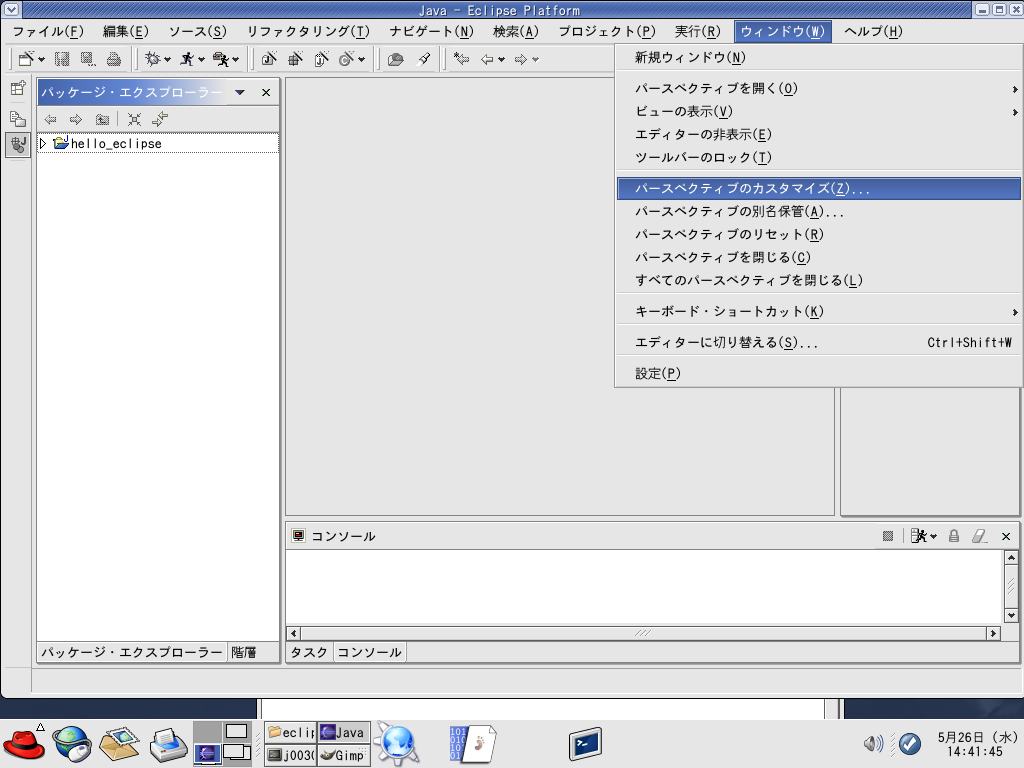Switch to the Java taskbar window button

(344, 733)
